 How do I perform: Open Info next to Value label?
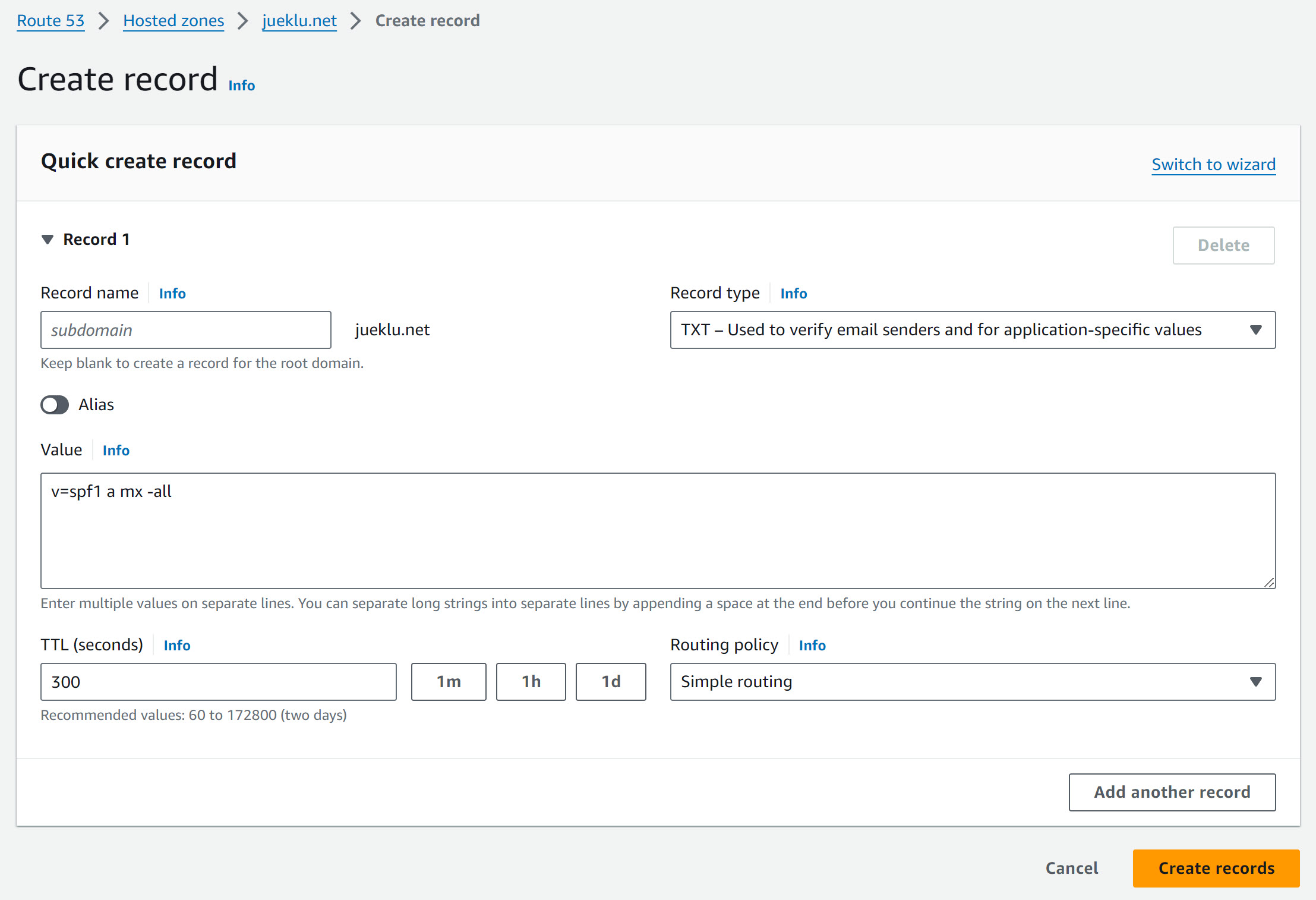(x=116, y=451)
